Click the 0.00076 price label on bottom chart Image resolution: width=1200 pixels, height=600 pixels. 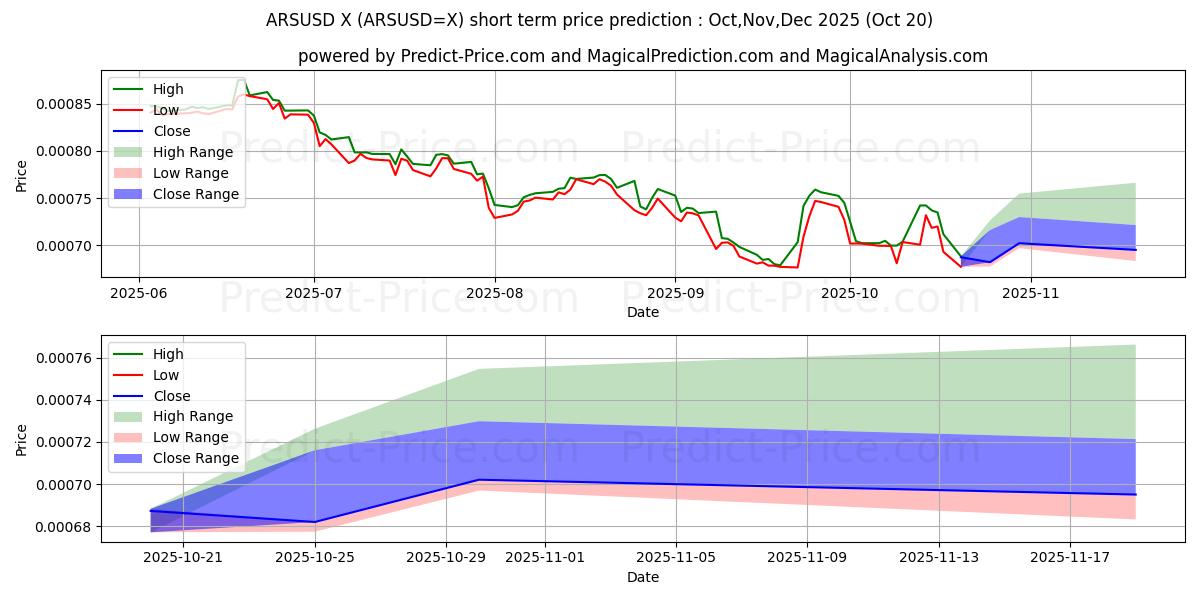(65, 358)
